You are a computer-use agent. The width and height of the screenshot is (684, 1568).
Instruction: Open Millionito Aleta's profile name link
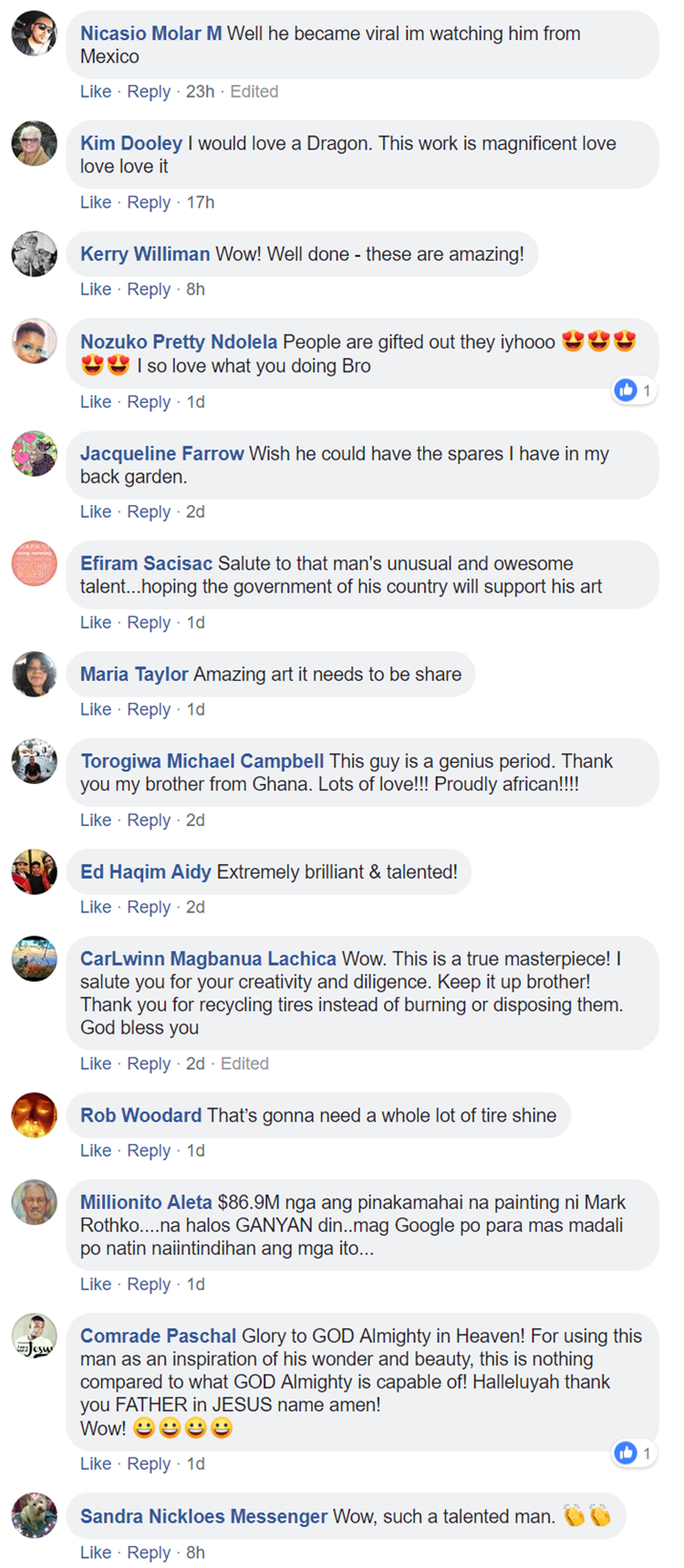click(146, 1202)
